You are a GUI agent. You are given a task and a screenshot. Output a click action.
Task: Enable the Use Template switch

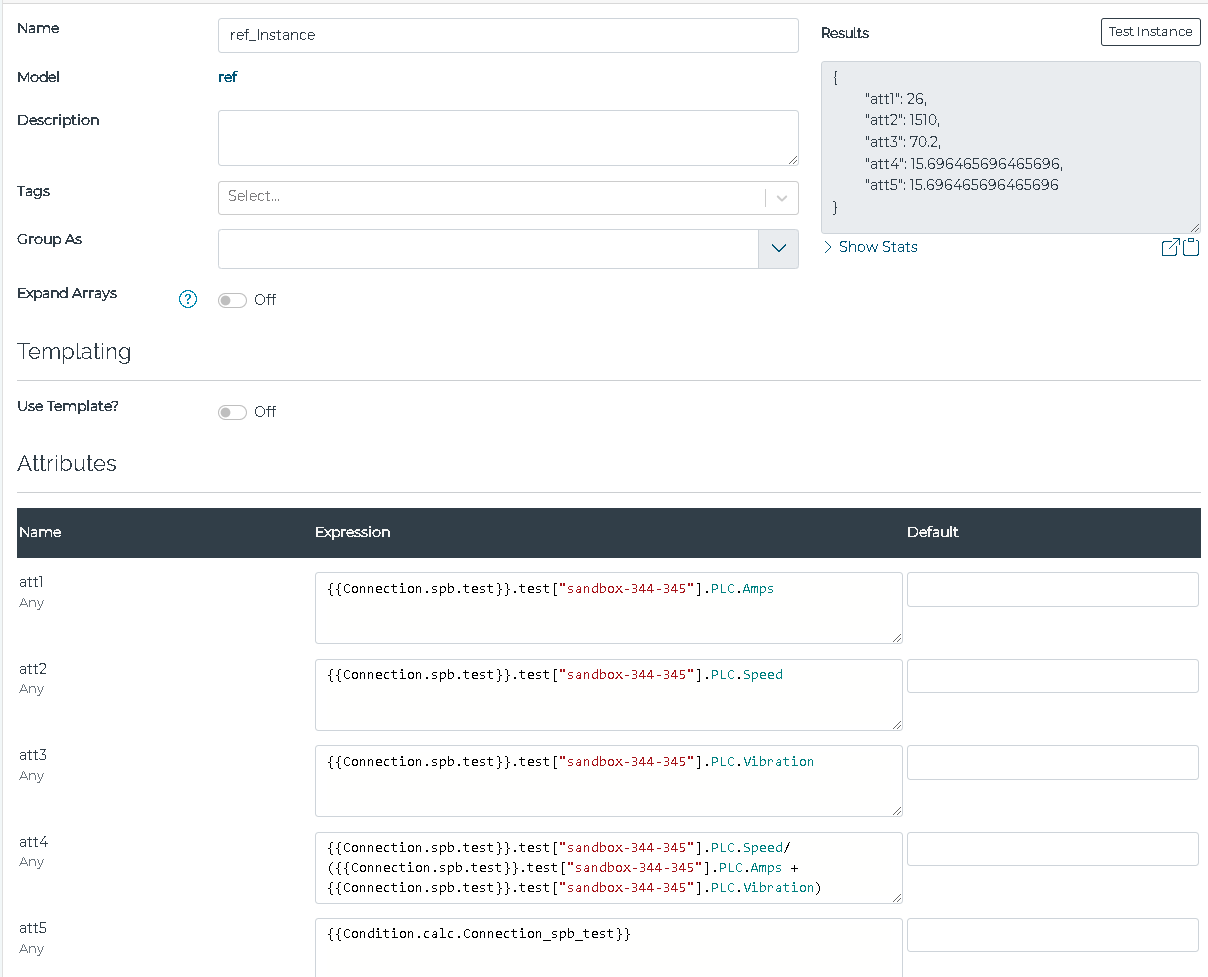[x=232, y=412]
